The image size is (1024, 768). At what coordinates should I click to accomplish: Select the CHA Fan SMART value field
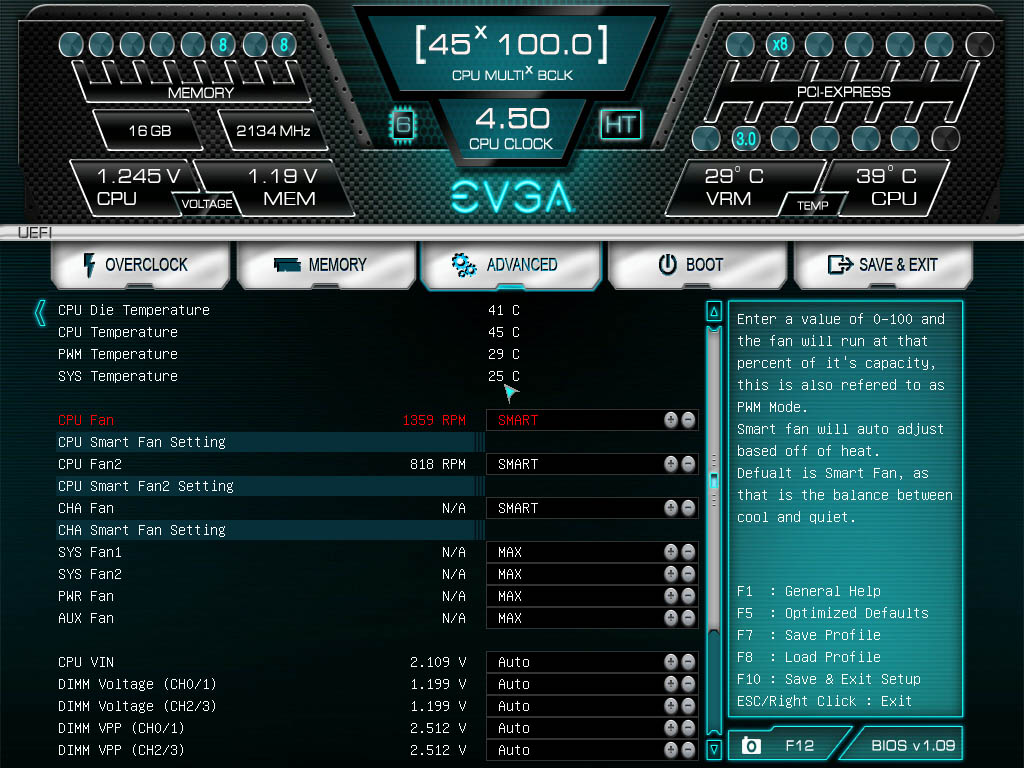592,507
